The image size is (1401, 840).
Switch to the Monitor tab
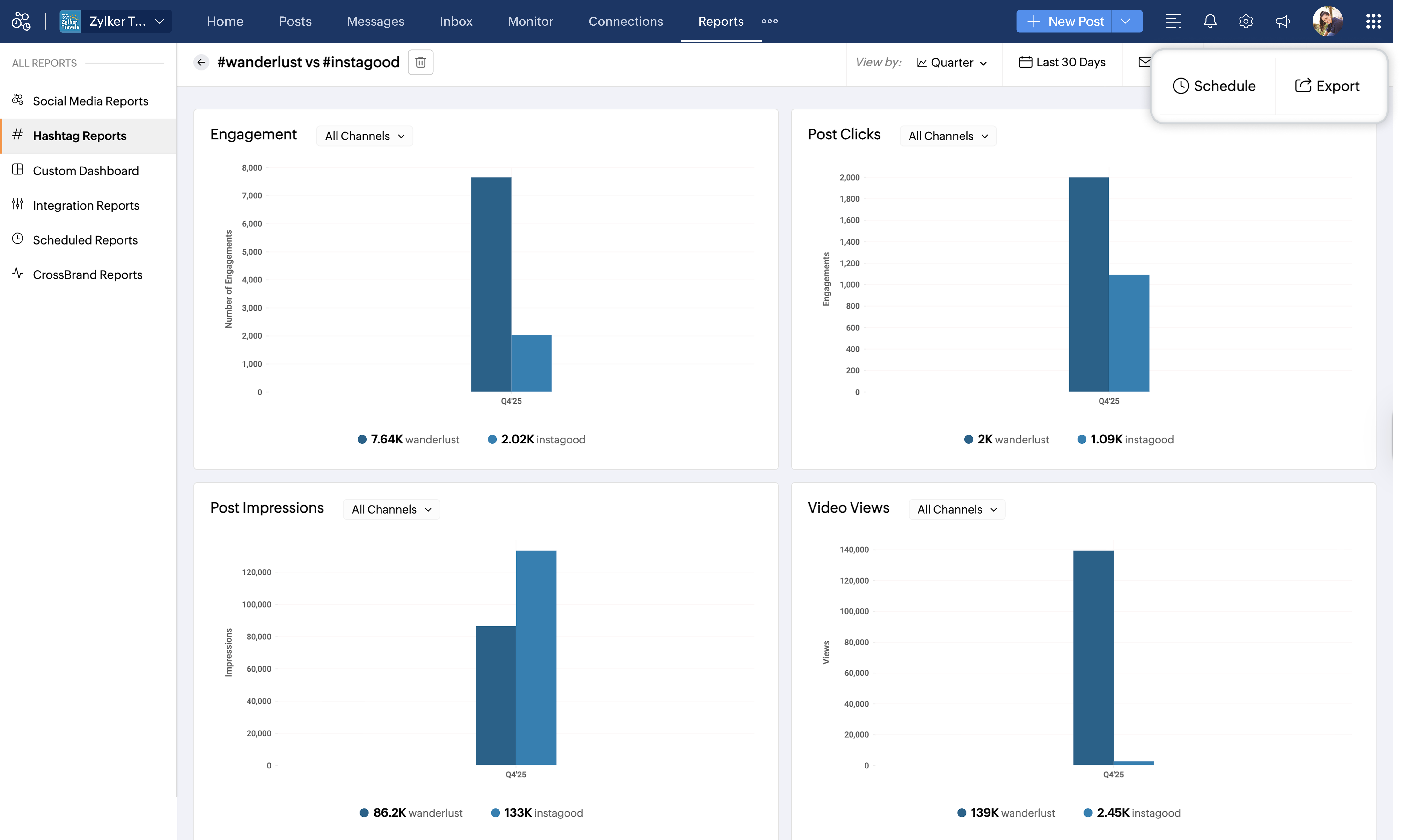tap(530, 22)
